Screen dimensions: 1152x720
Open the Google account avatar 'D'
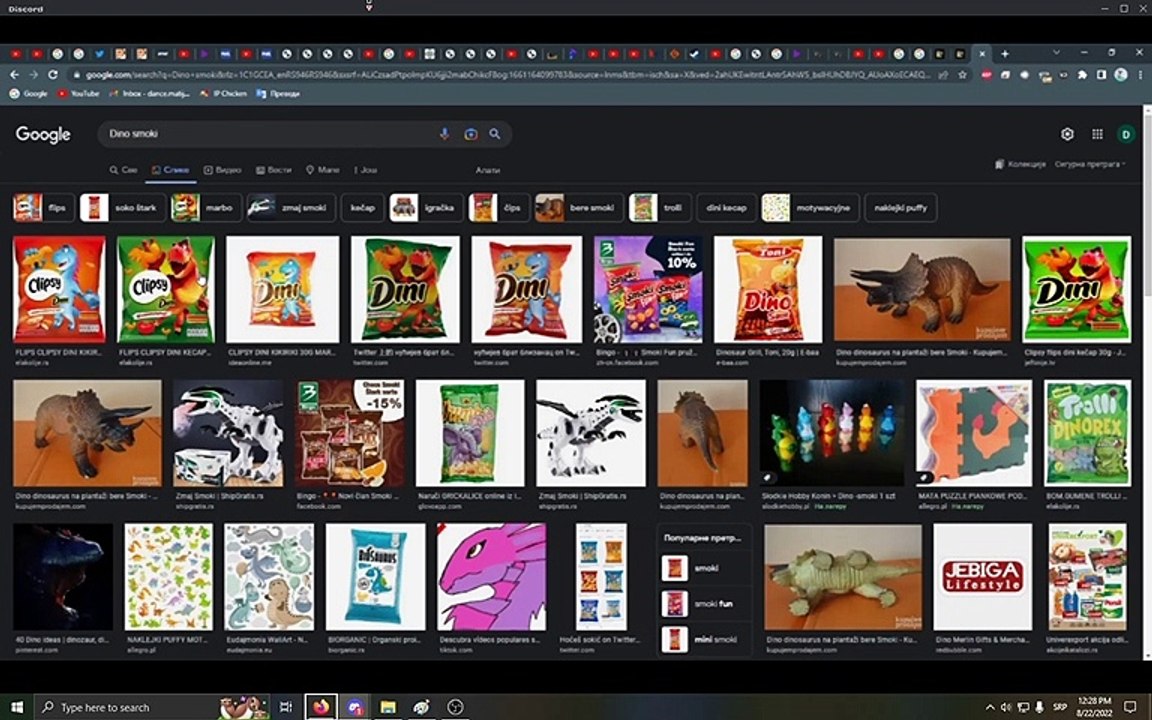[1126, 134]
